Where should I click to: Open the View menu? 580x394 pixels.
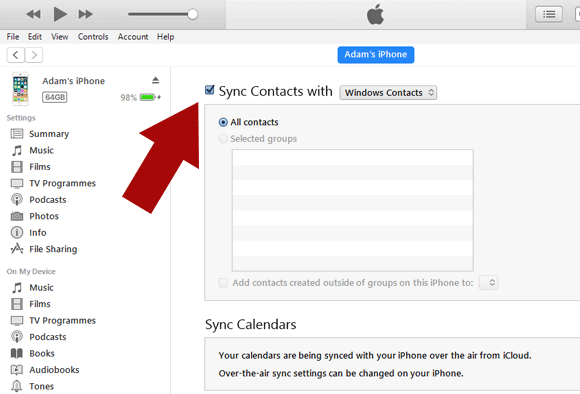(x=60, y=37)
